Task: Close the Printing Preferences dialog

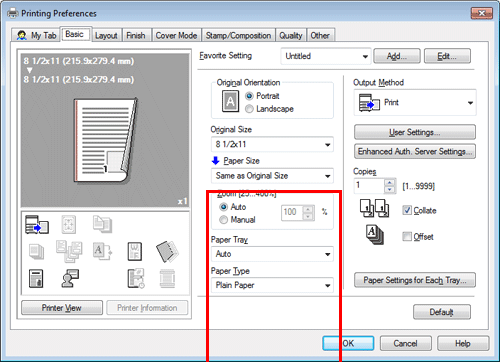Action: [x=482, y=13]
